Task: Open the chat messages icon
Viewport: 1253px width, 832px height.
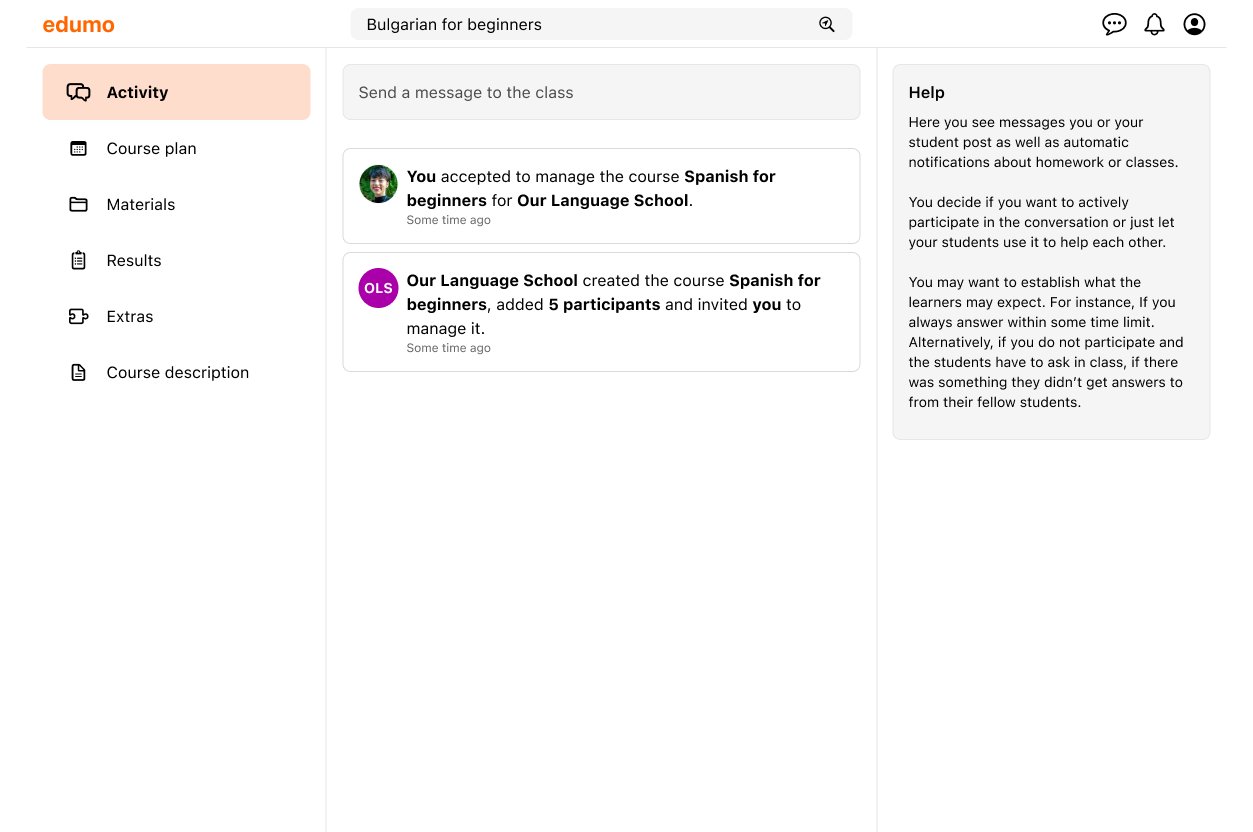Action: 1114,24
